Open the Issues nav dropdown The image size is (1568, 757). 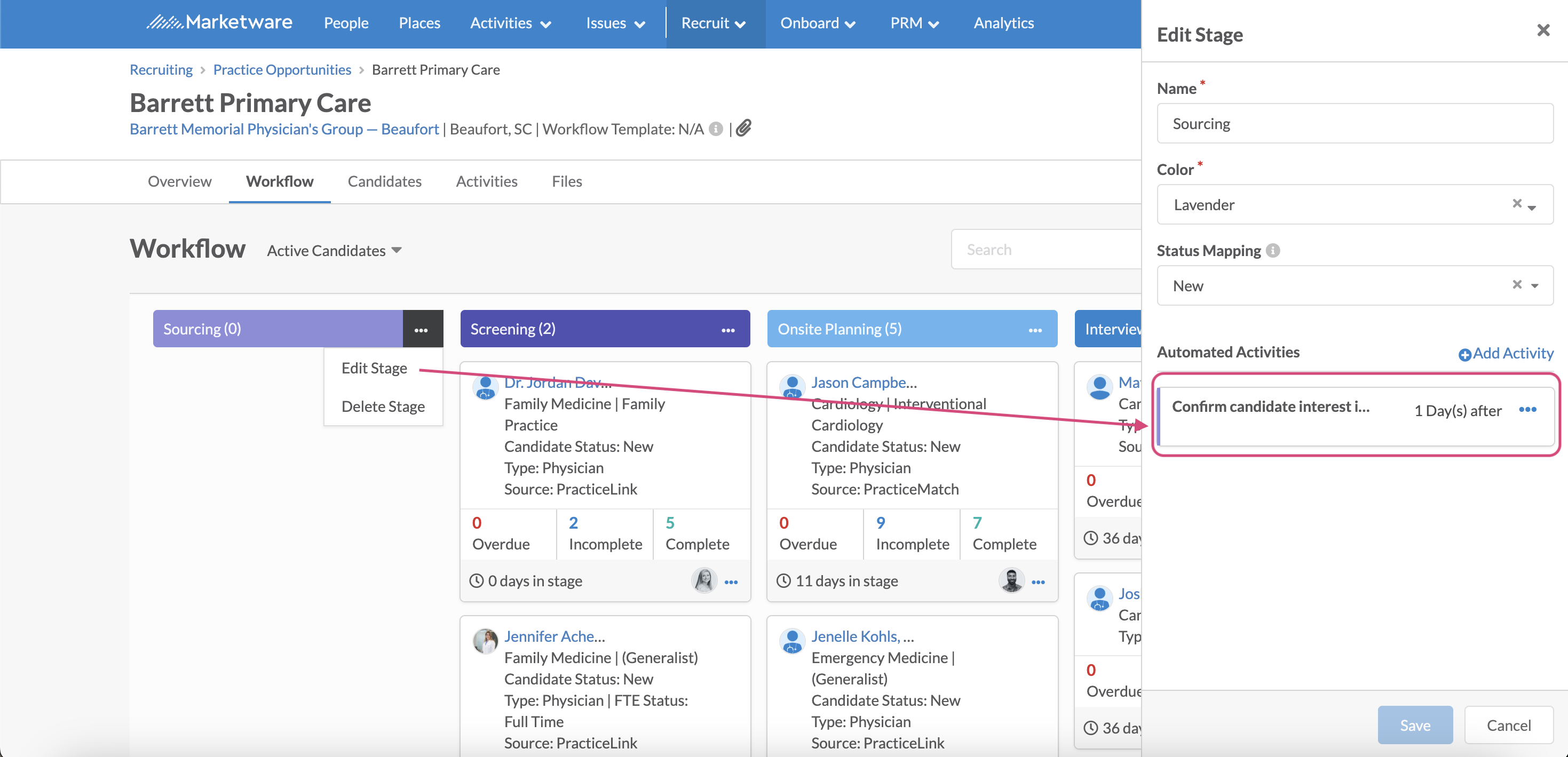pos(615,23)
